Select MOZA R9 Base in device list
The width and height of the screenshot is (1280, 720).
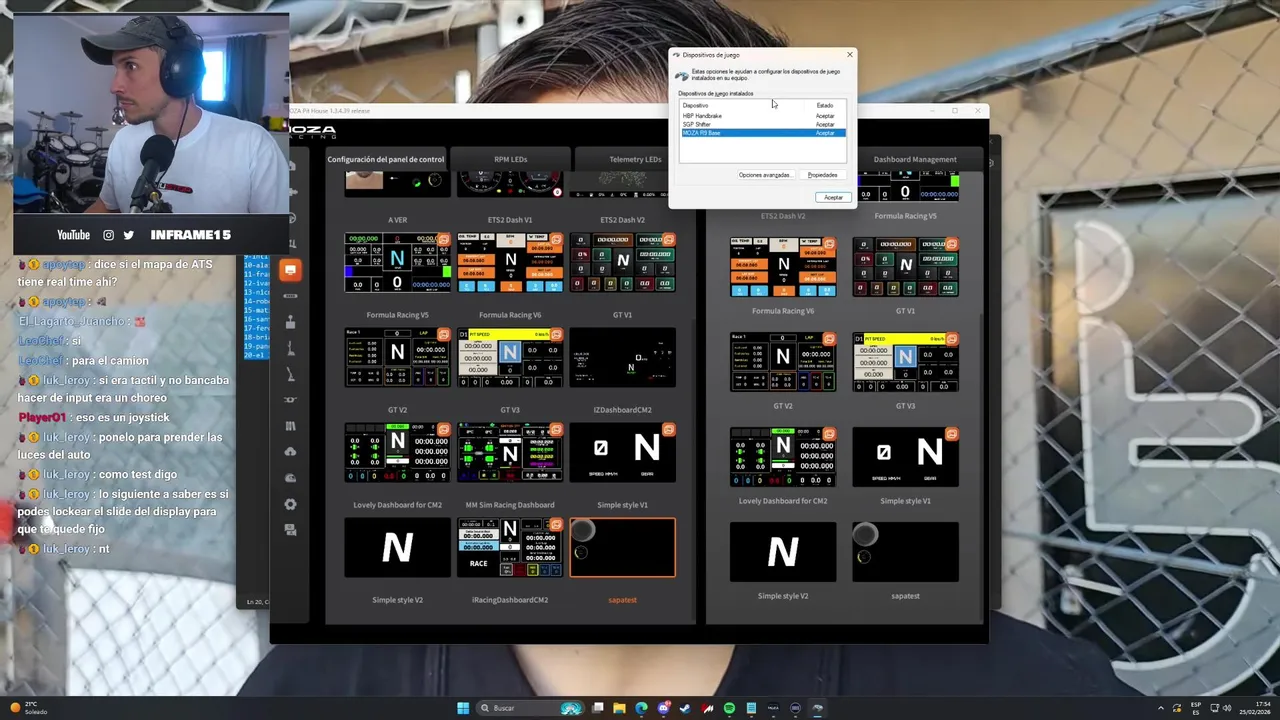tap(763, 133)
